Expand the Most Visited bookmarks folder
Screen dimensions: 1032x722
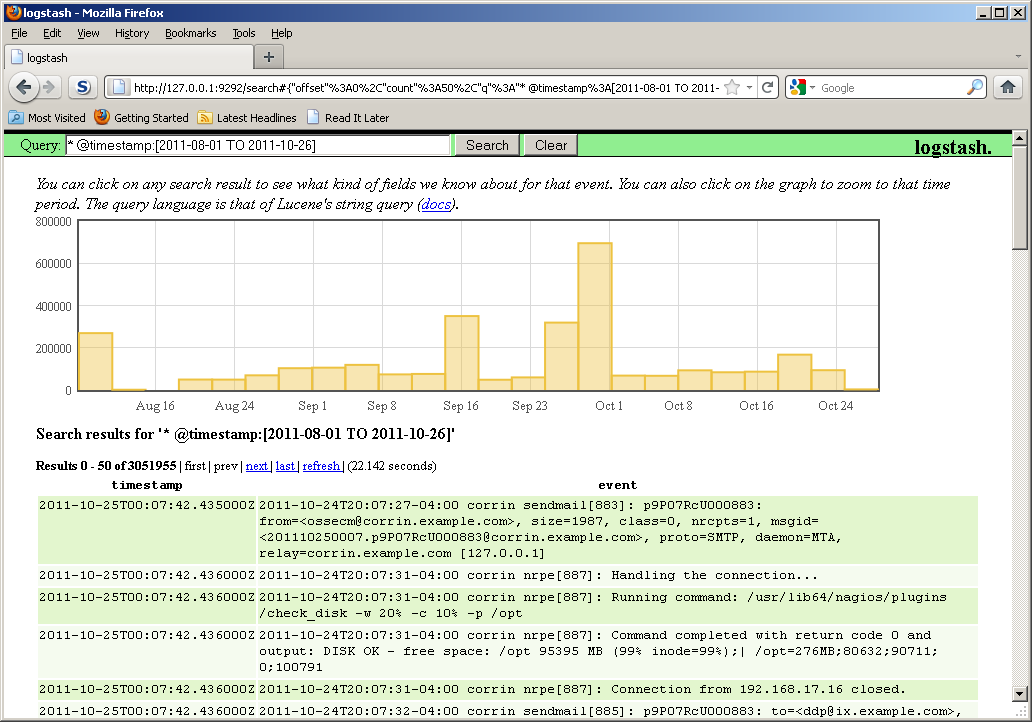[x=16, y=117]
